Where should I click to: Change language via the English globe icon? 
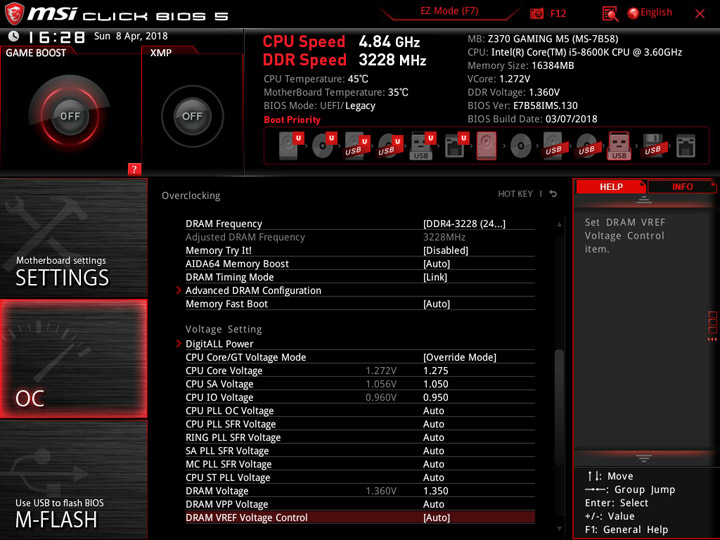(x=633, y=13)
